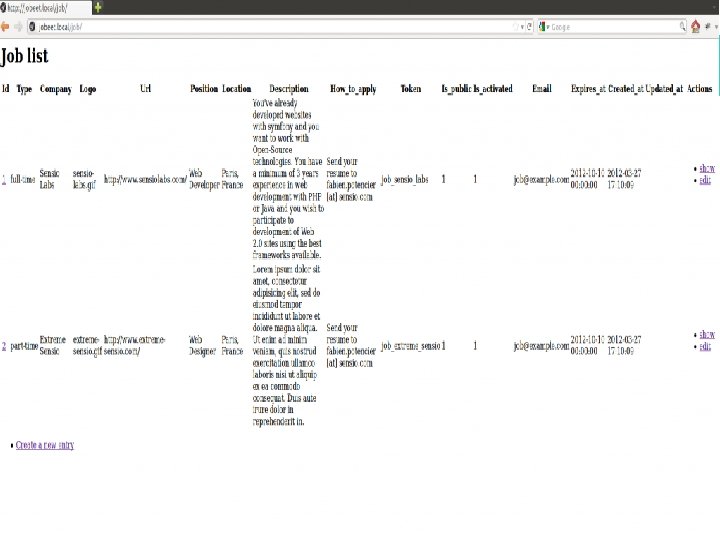Open the Google search engine selector
The height and width of the screenshot is (540, 720).
pos(544,27)
